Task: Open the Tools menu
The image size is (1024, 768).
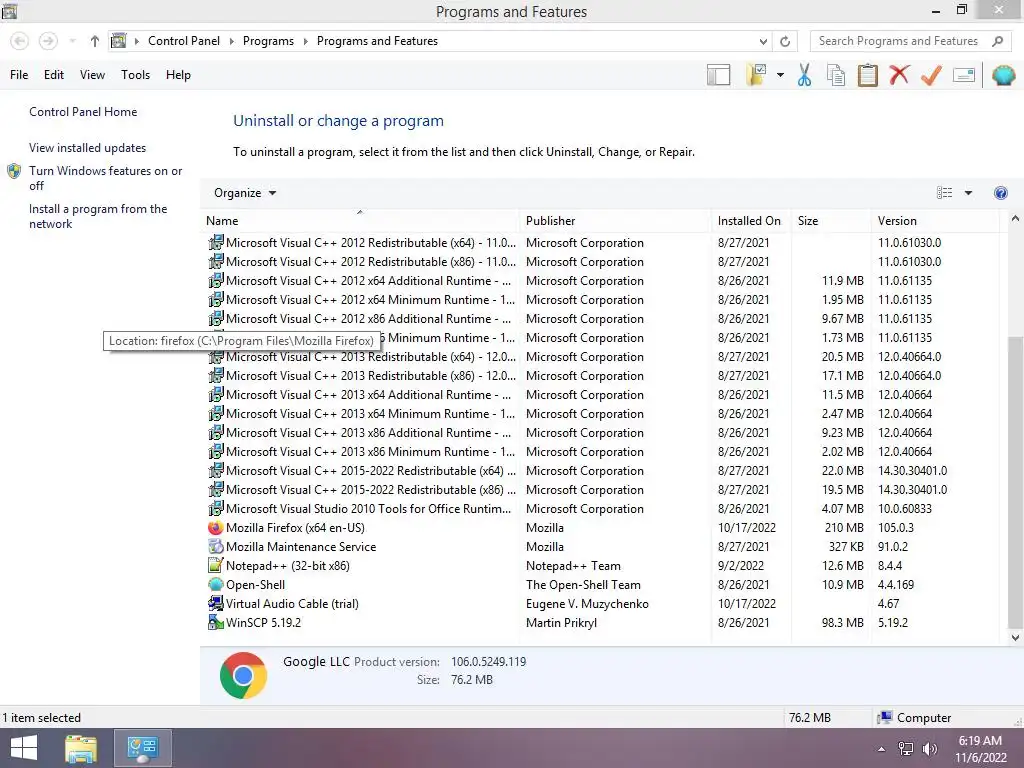Action: pos(135,75)
